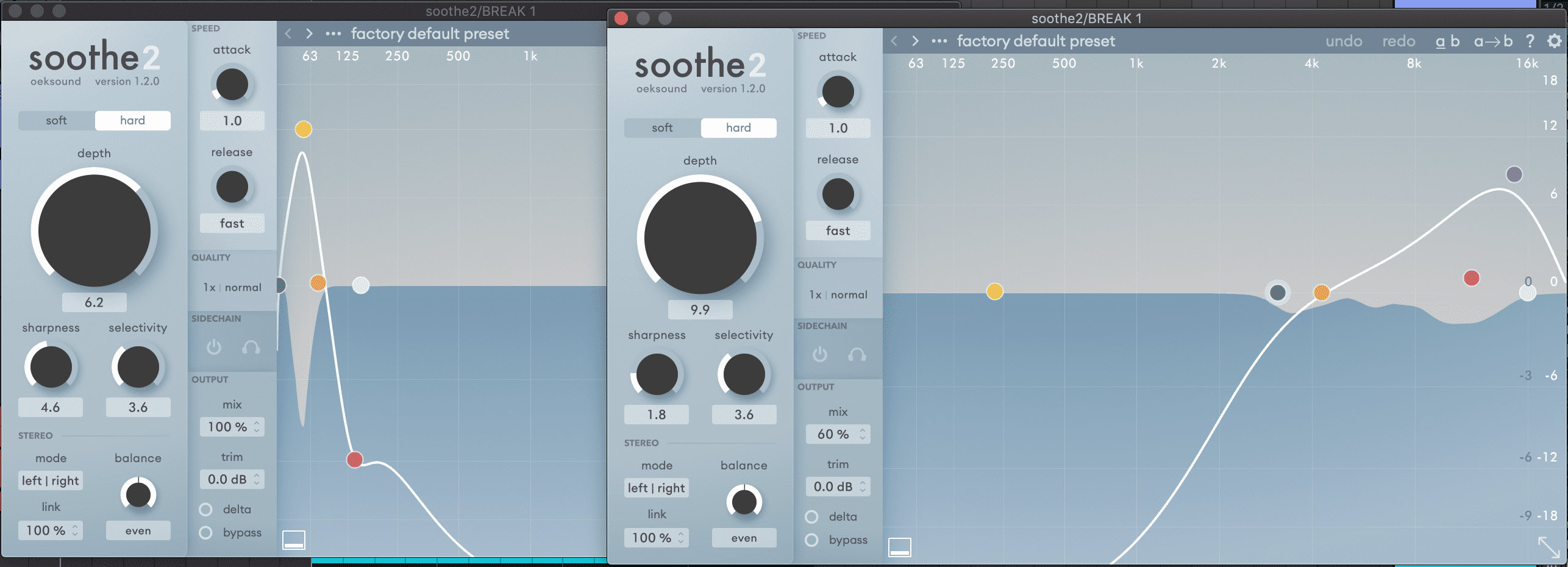
Task: Open preset options dots in left window
Action: 333,34
